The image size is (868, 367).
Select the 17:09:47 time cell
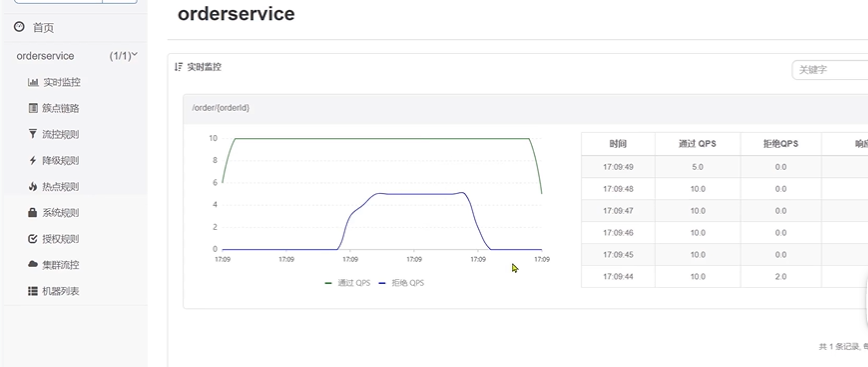click(618, 211)
